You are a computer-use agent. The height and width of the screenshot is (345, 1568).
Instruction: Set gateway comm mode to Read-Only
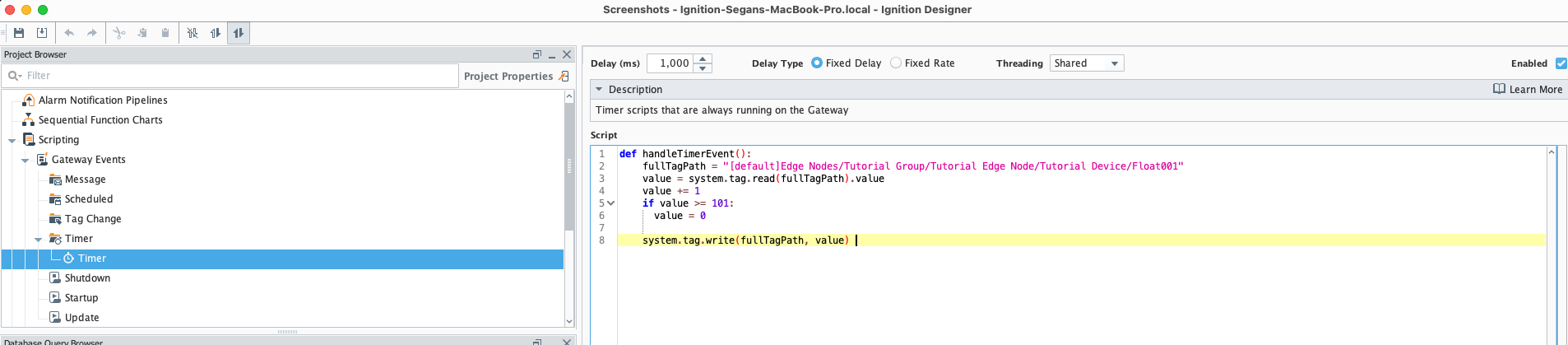[216, 33]
